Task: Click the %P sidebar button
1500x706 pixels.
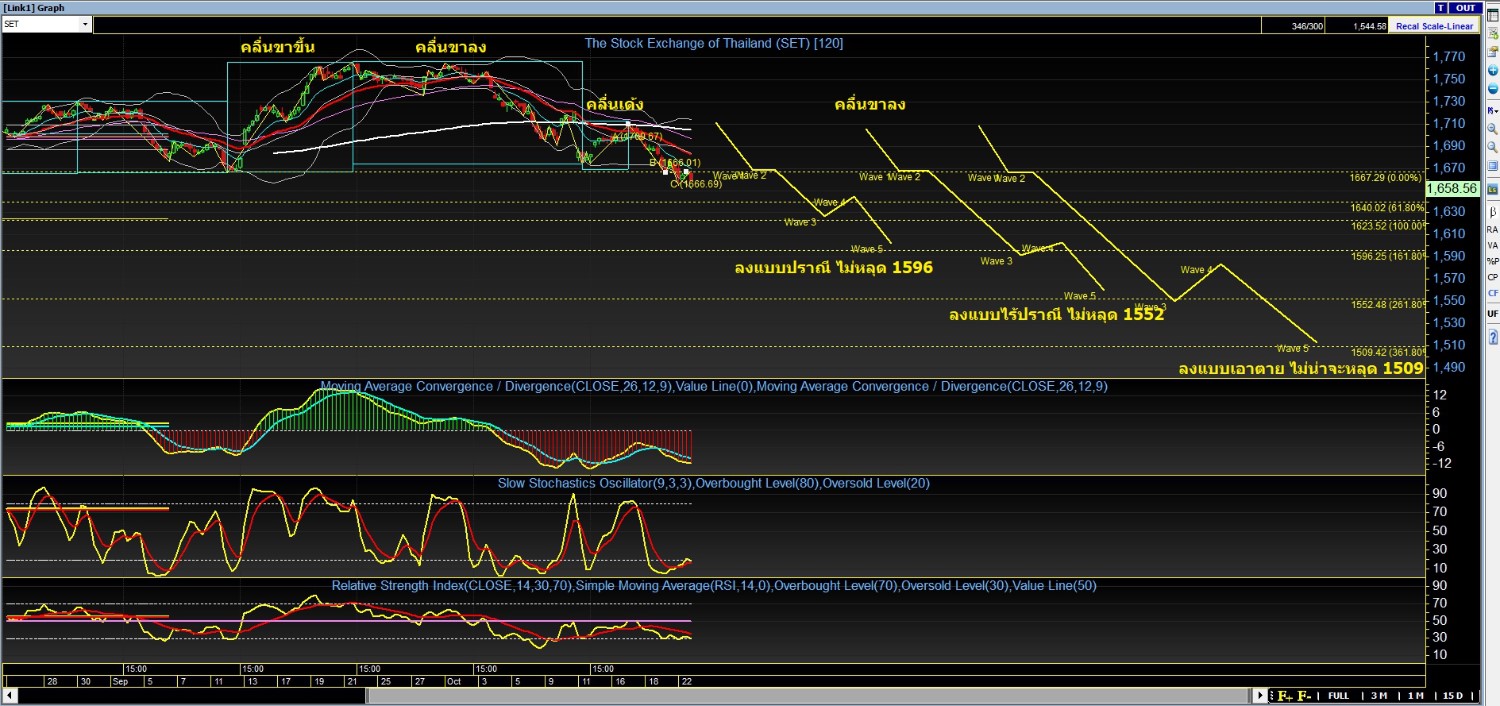Action: (x=1492, y=261)
